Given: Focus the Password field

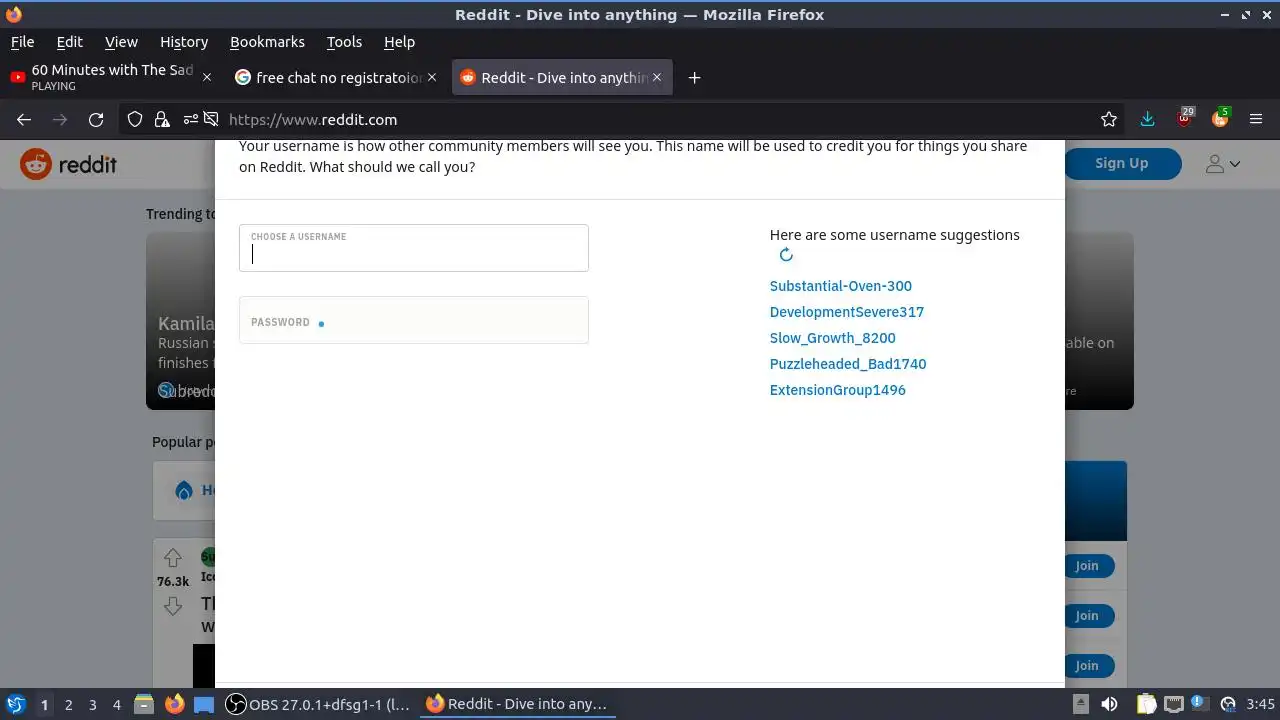Looking at the screenshot, I should [414, 321].
